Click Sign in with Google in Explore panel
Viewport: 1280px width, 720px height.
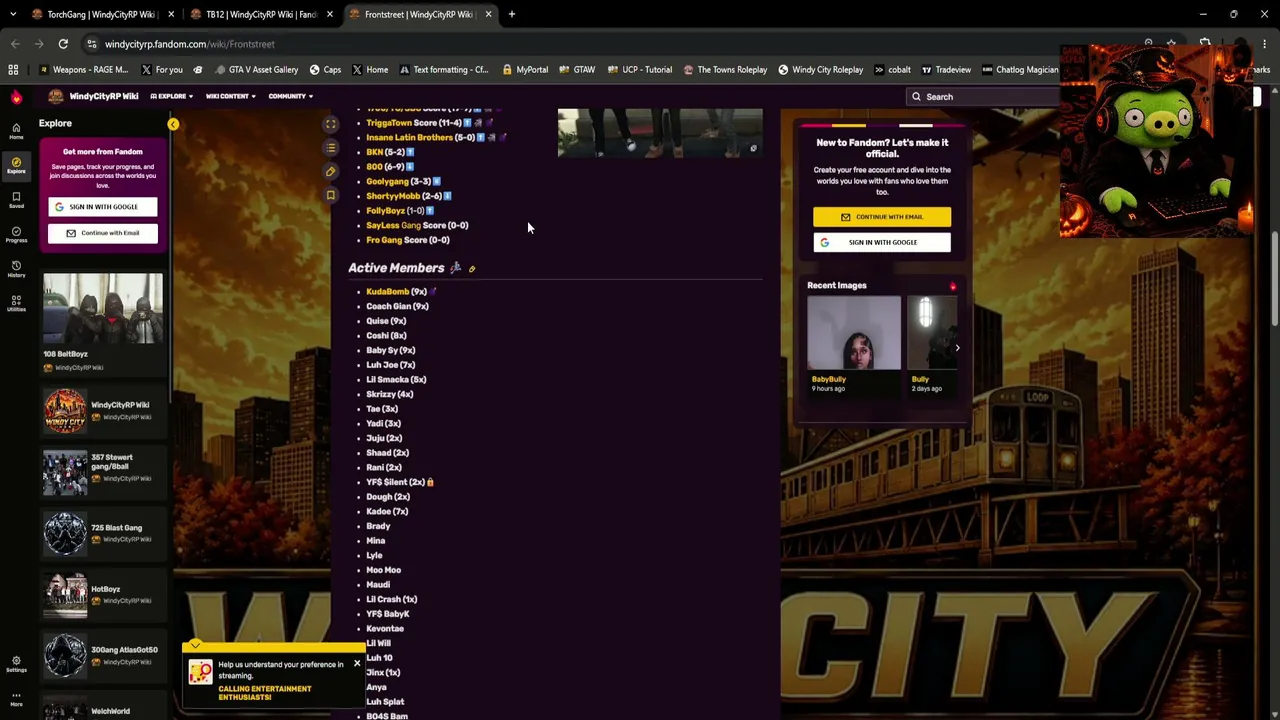[103, 207]
